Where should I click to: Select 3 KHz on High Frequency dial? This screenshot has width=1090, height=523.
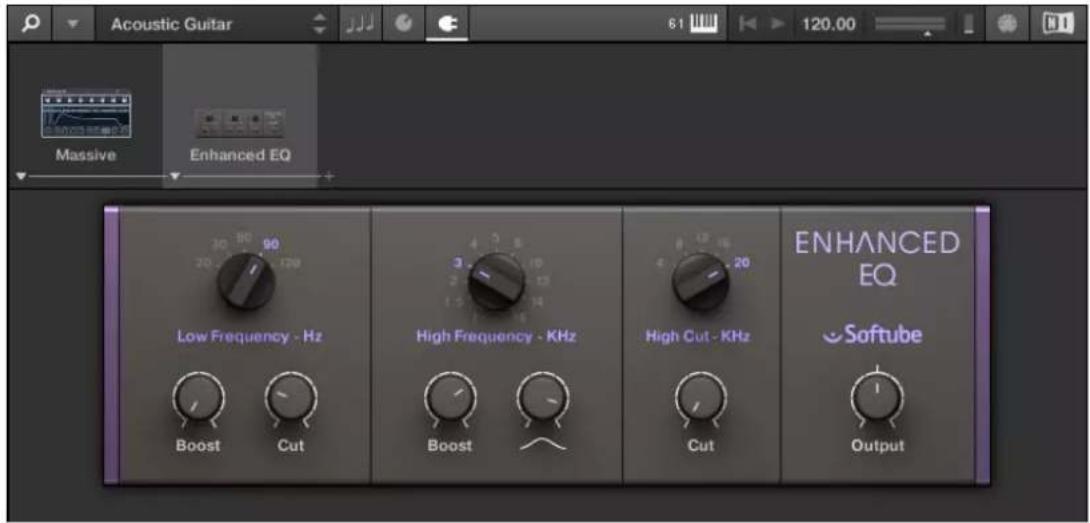[459, 264]
